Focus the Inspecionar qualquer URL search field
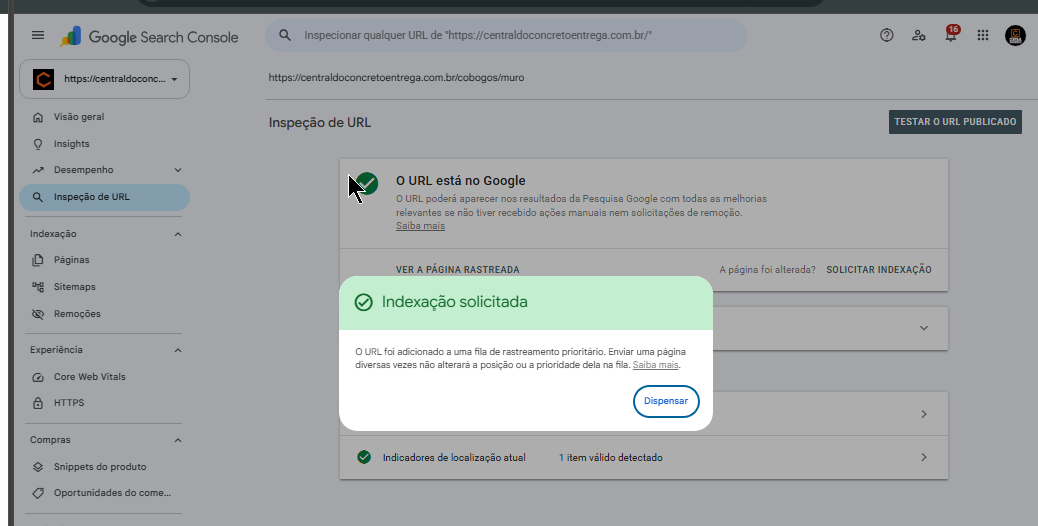The height and width of the screenshot is (526, 1038). point(506,36)
